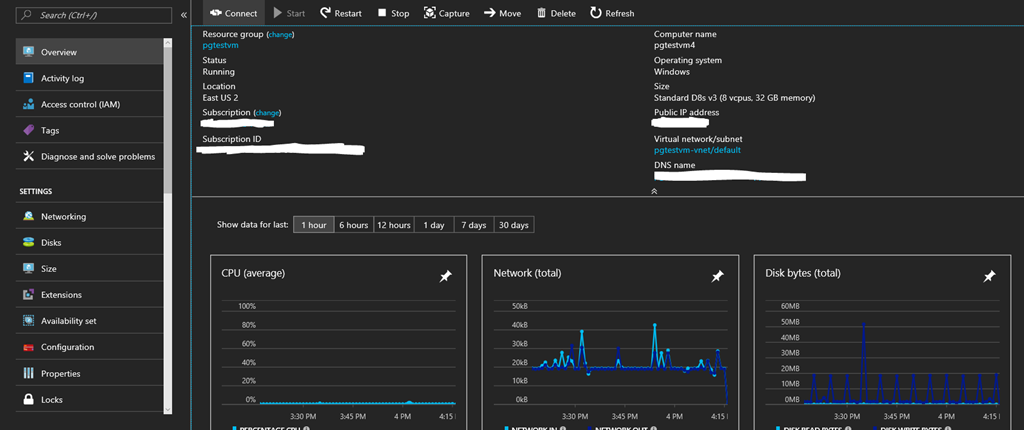The height and width of the screenshot is (430, 1024).
Task: Stop the virtual machine
Action: [x=393, y=13]
